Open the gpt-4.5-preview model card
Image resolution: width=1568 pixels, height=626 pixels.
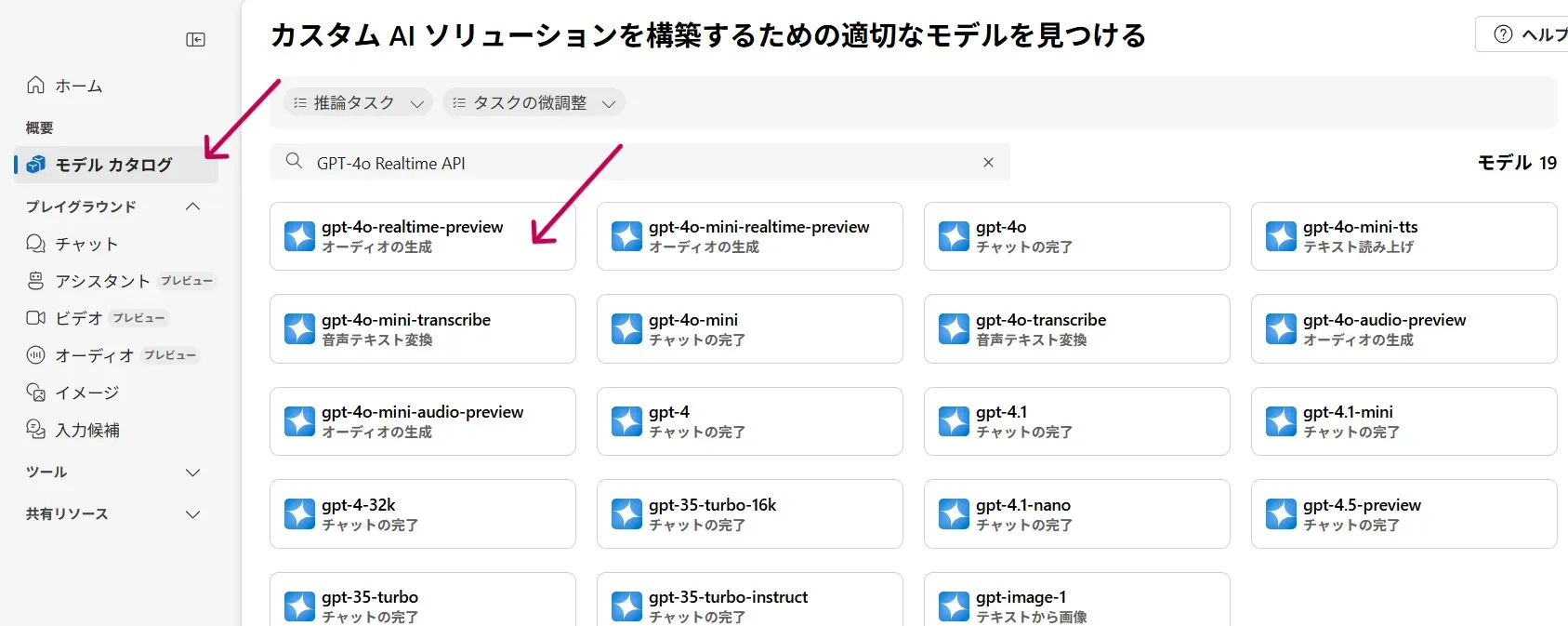pyautogui.click(x=1403, y=514)
